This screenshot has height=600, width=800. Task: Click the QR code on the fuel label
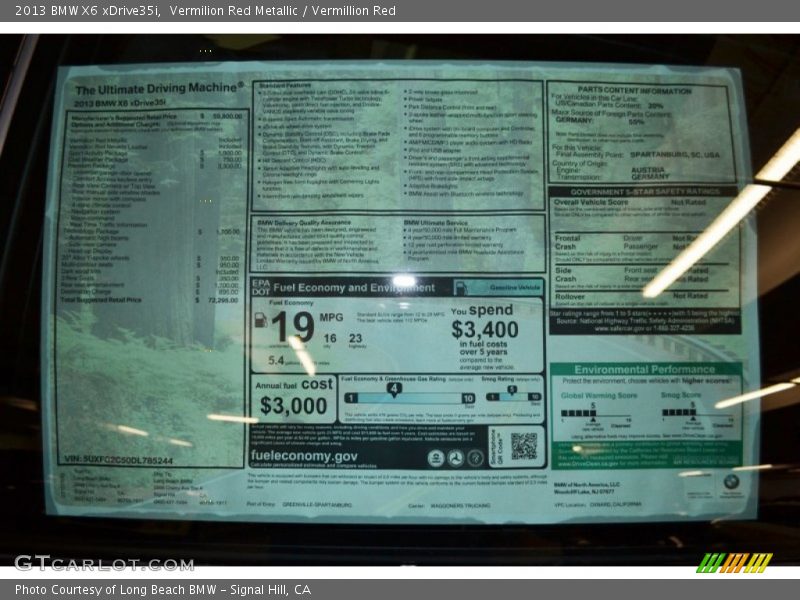524,446
